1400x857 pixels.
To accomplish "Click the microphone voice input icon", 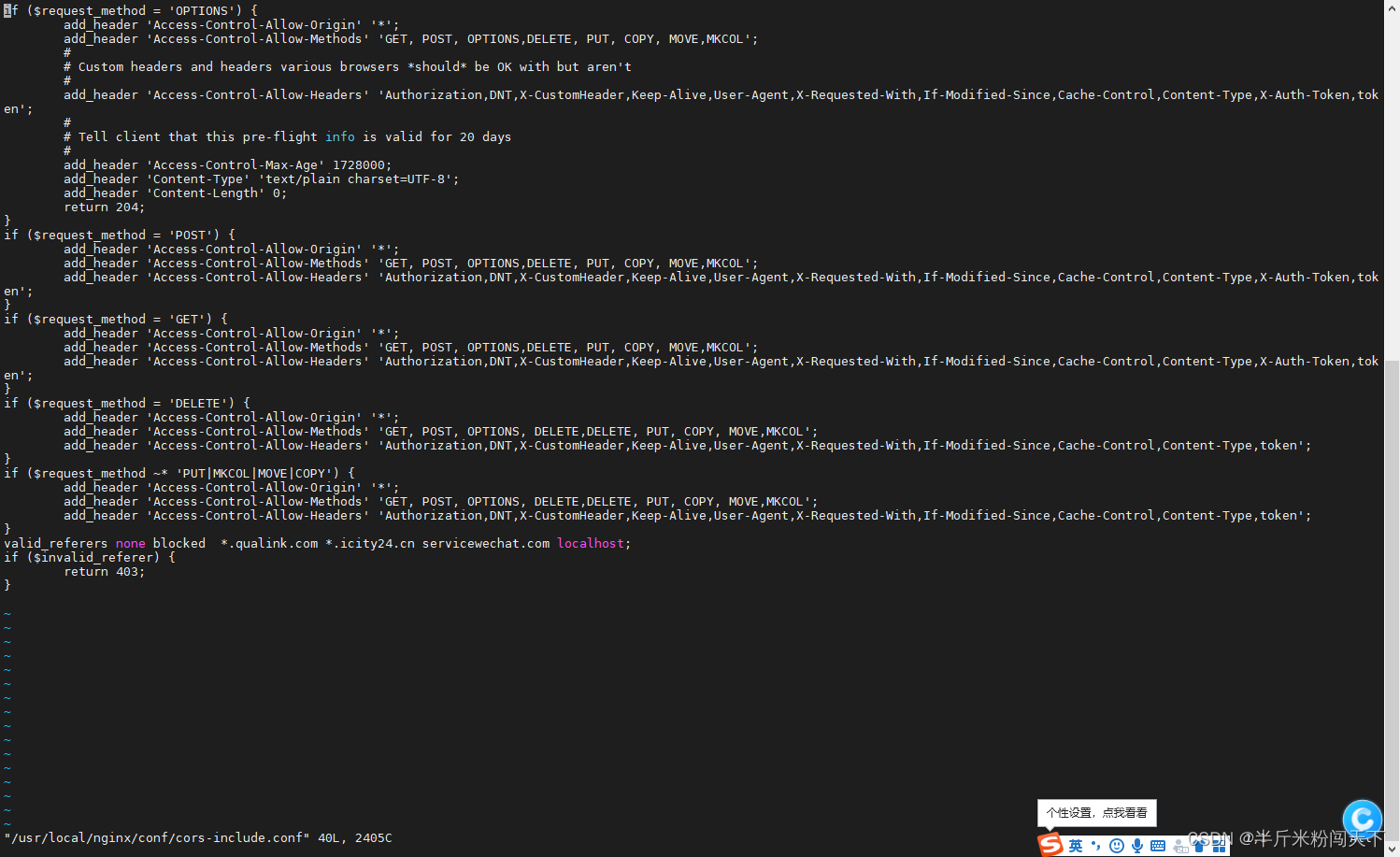I will (1136, 846).
